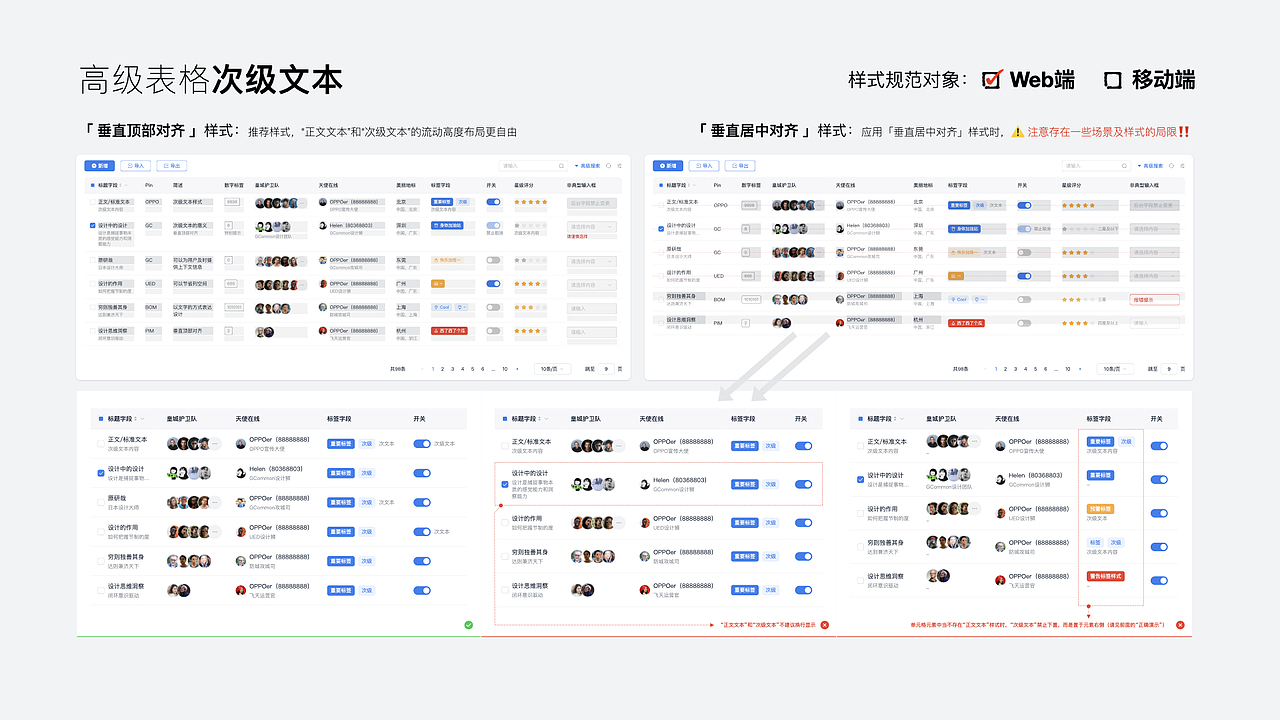Click Cool tag in 垂直顶部对齐 table
This screenshot has height=720, width=1280.
point(442,307)
